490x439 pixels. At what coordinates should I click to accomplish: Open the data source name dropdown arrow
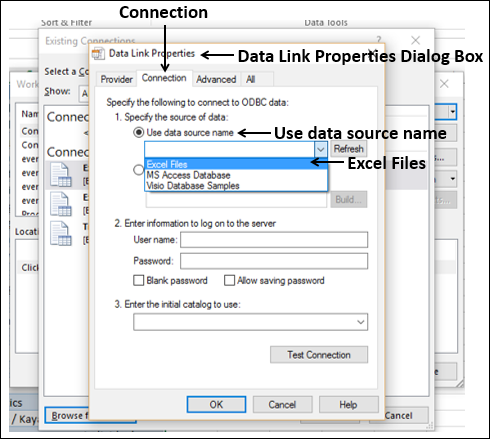(x=321, y=149)
